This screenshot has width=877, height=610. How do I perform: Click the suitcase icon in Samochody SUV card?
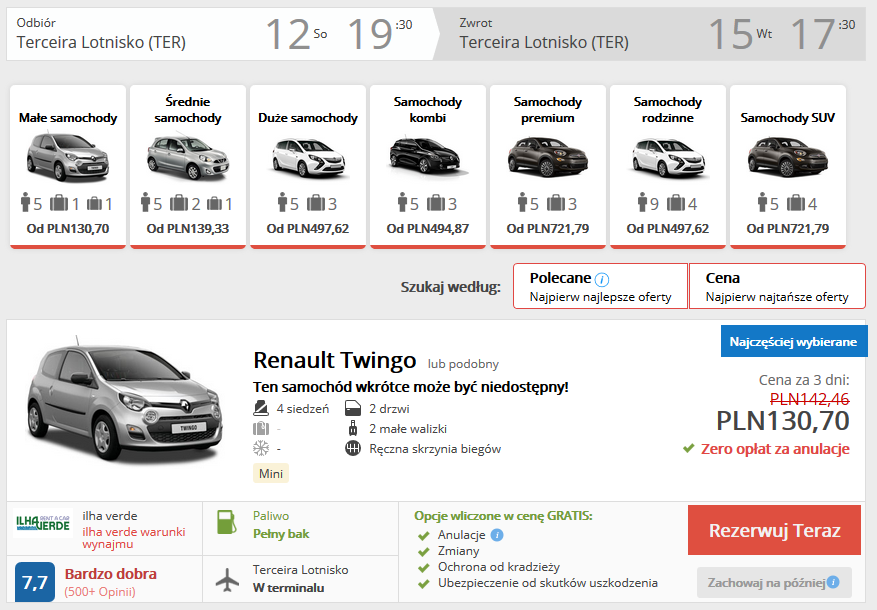pyautogui.click(x=795, y=203)
